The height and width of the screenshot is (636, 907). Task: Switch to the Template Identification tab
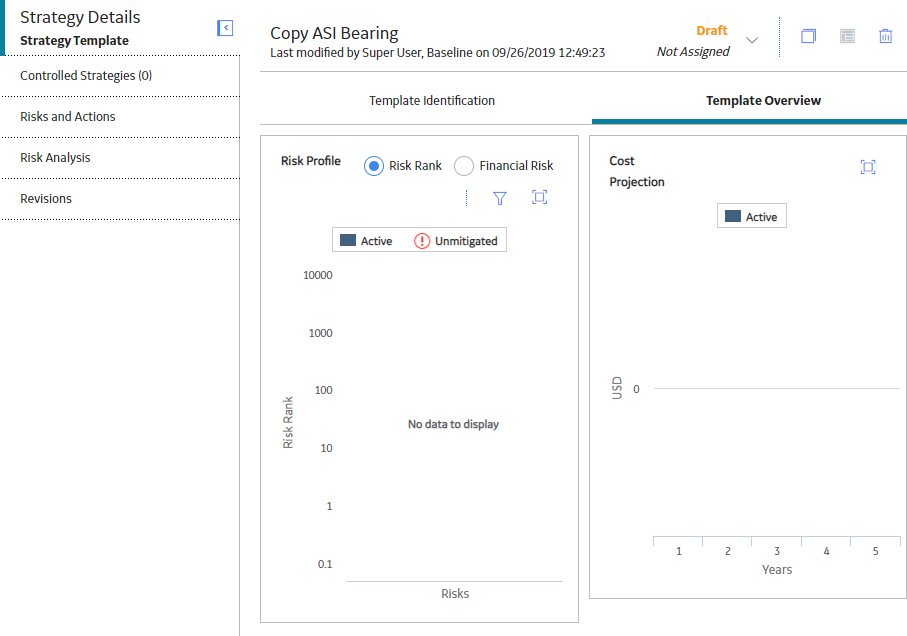tap(432, 101)
